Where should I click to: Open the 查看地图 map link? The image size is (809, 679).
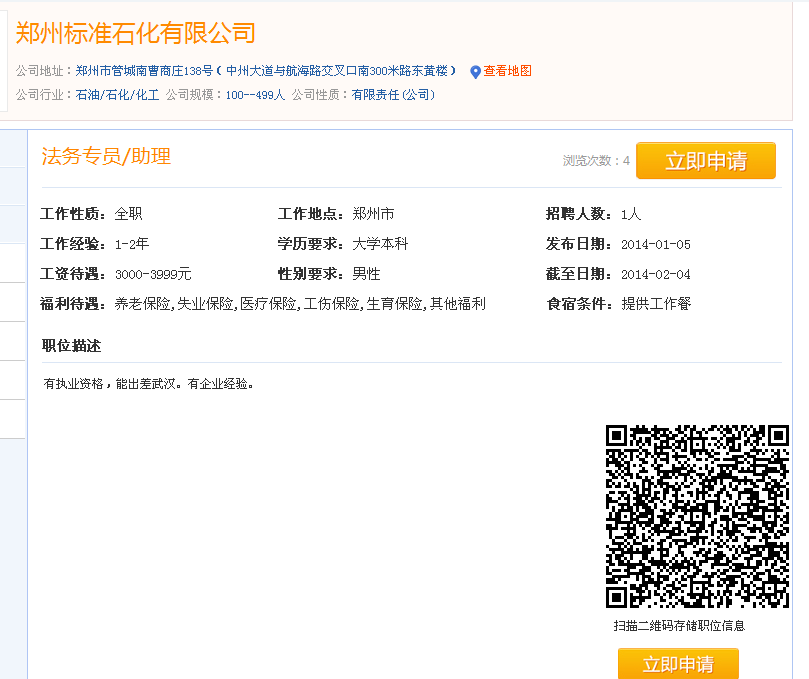pos(507,71)
